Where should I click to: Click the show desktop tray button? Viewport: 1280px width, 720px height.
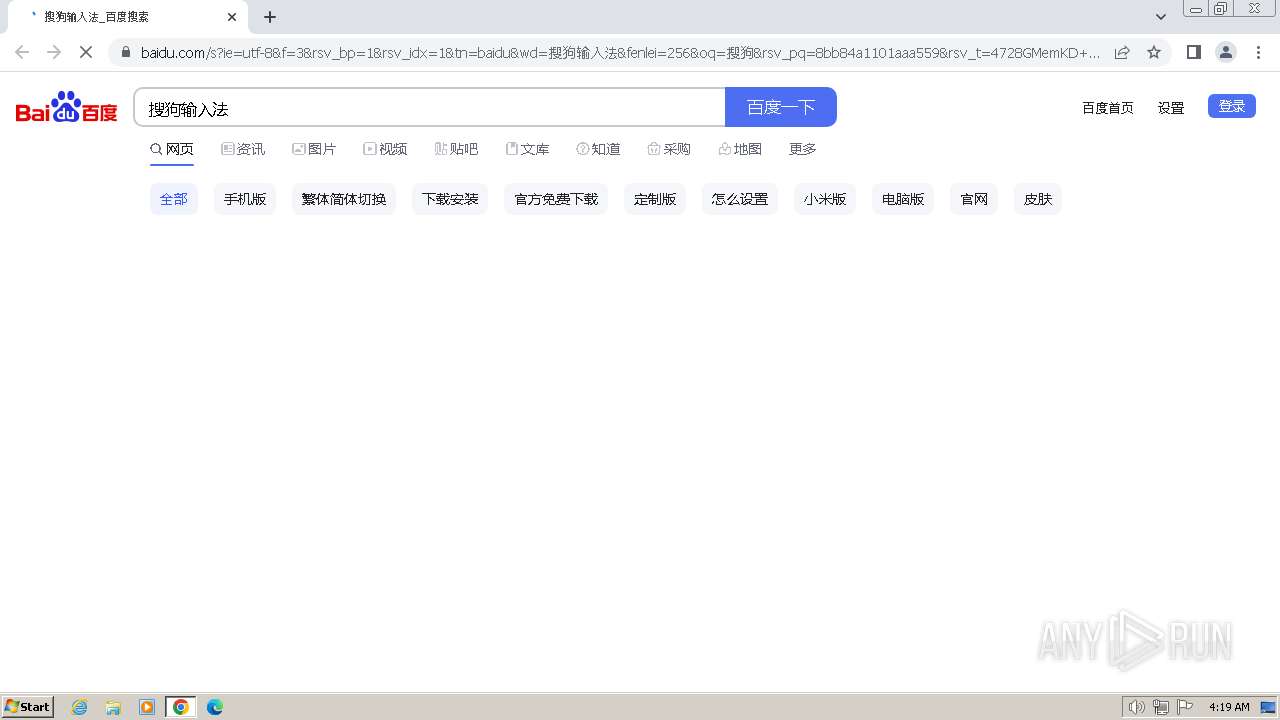point(1269,707)
